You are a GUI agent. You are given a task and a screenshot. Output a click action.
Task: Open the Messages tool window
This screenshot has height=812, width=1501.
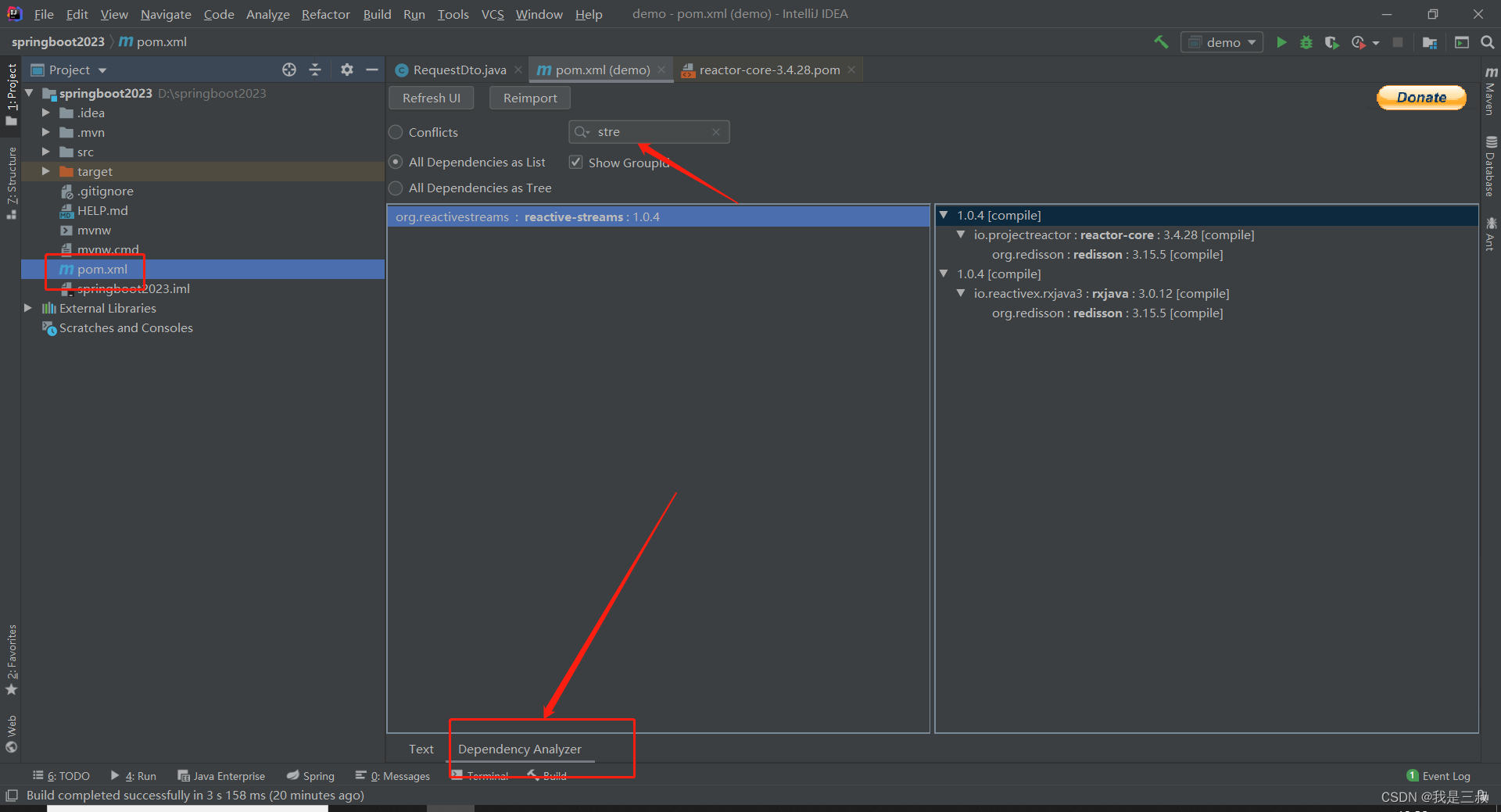[392, 776]
